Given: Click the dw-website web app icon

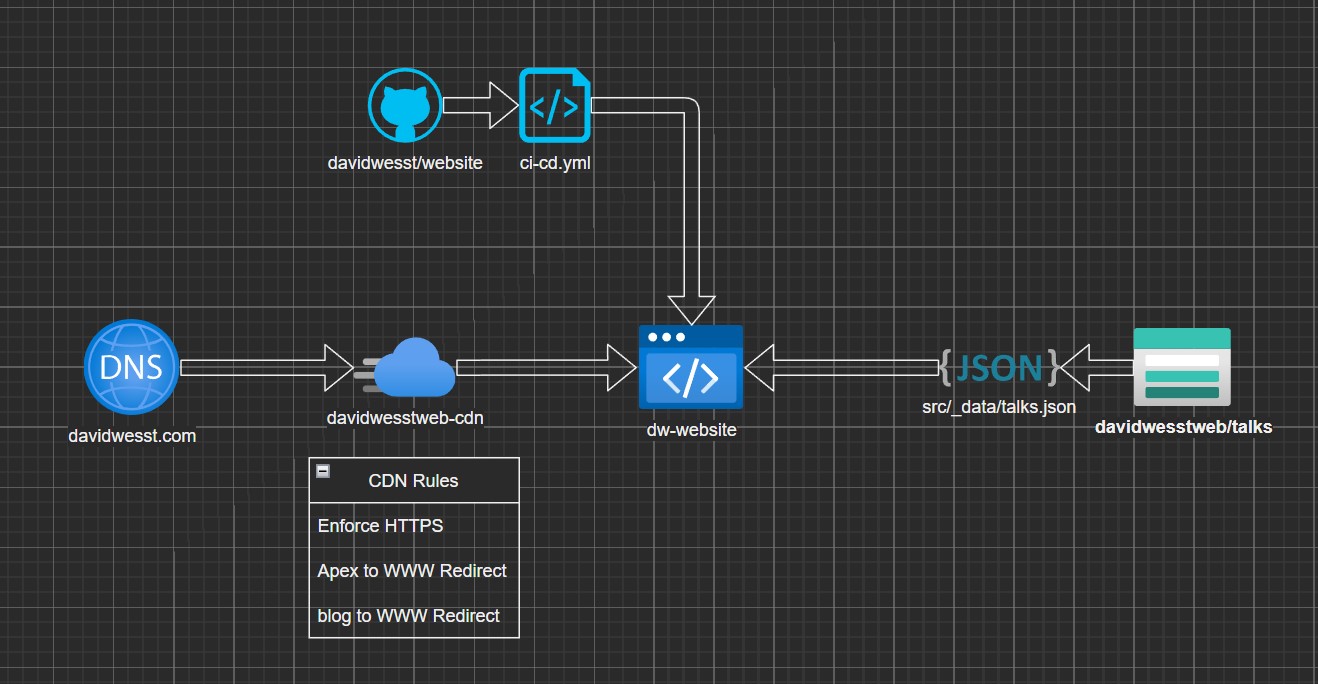Looking at the screenshot, I should pos(691,367).
